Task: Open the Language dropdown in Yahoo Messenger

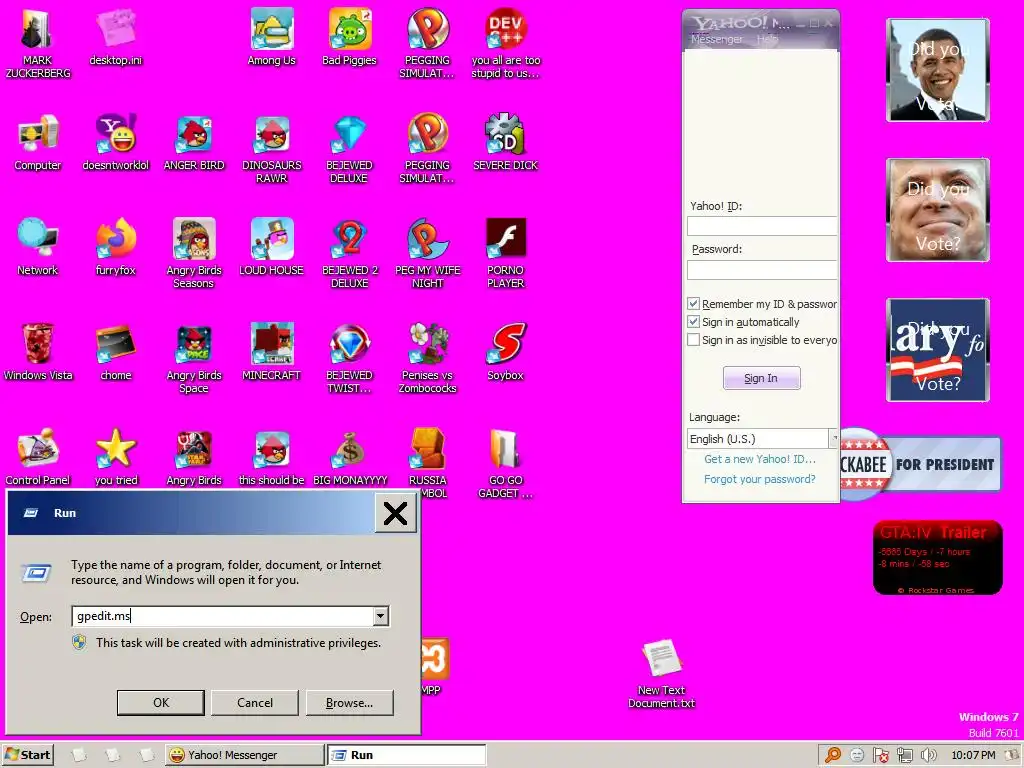Action: (x=833, y=439)
